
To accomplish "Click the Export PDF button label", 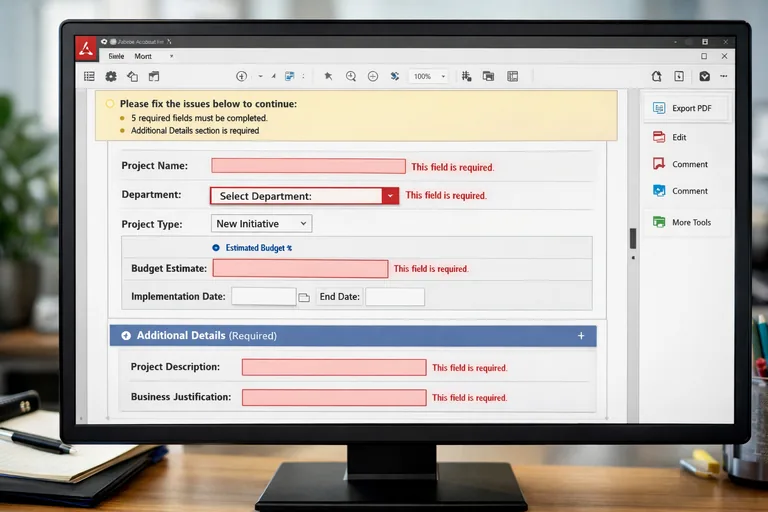I will (692, 108).
